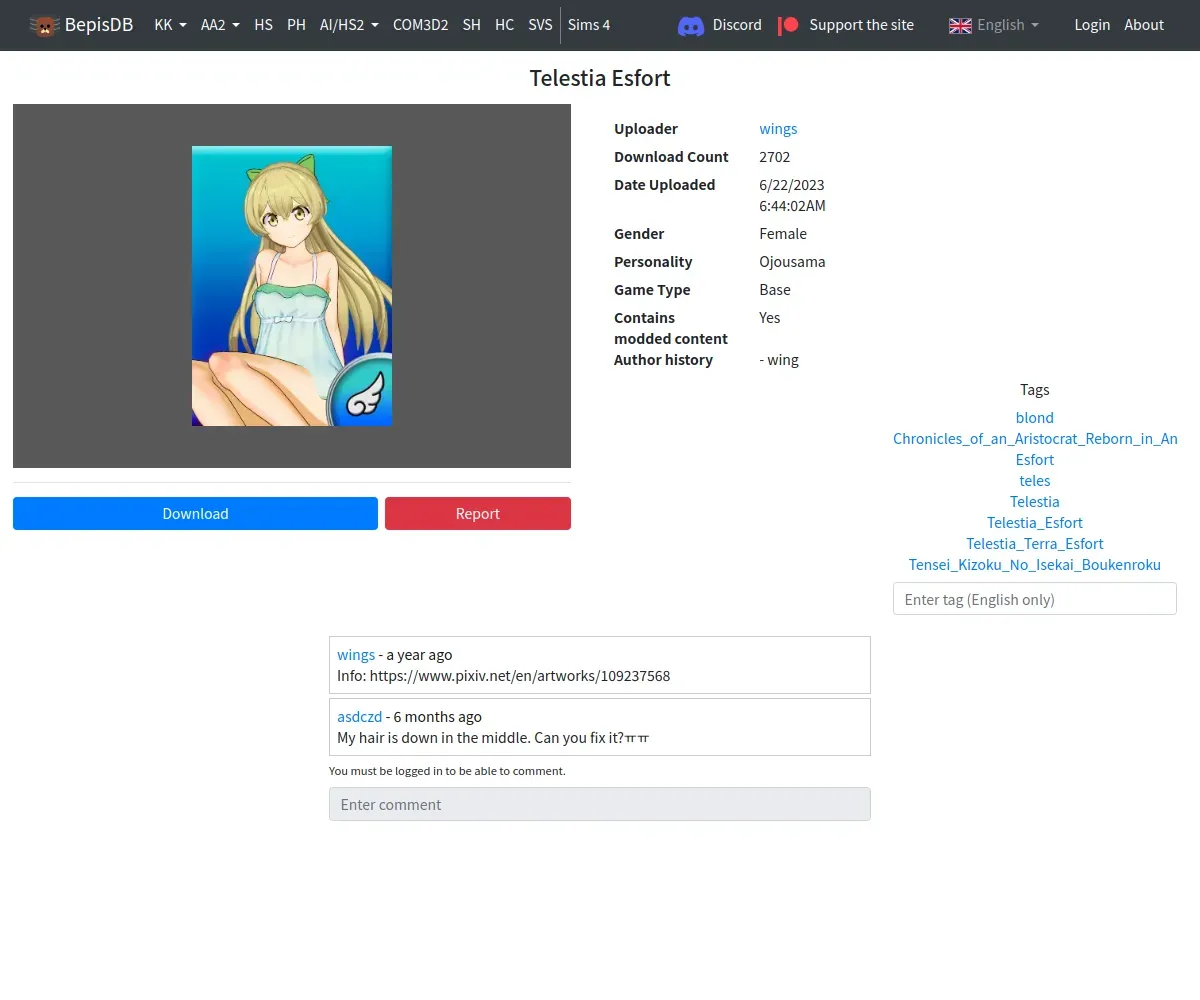
Task: Click the UK flag language icon
Action: point(960,25)
